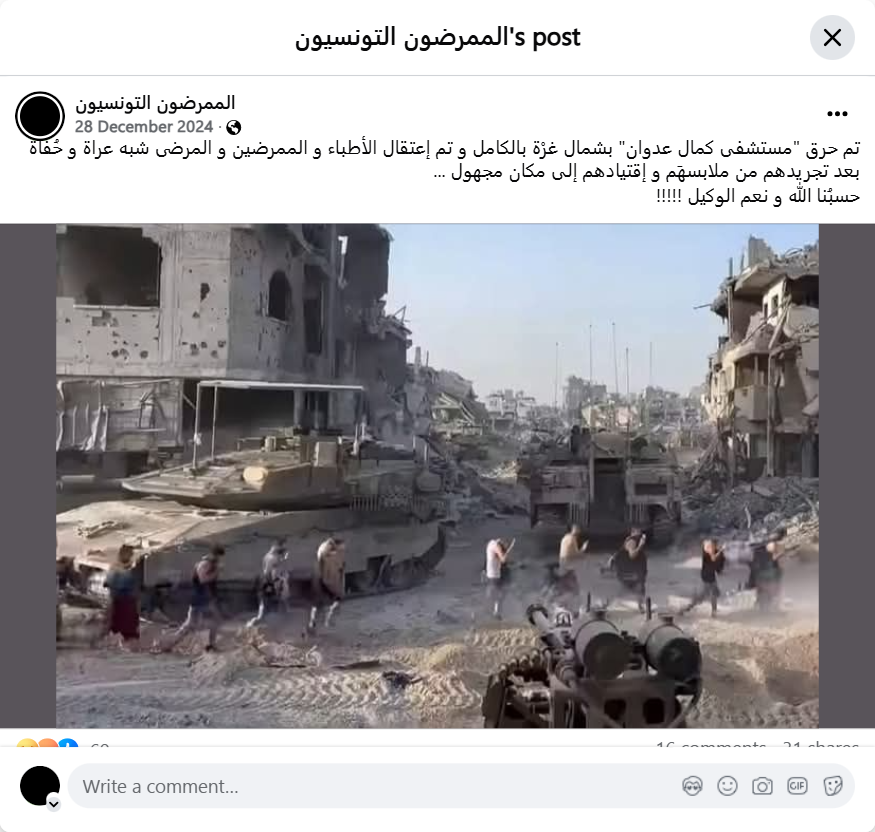Image resolution: width=875 pixels, height=832 pixels.
Task: Click your own avatar beside comment box
Action: 40,786
